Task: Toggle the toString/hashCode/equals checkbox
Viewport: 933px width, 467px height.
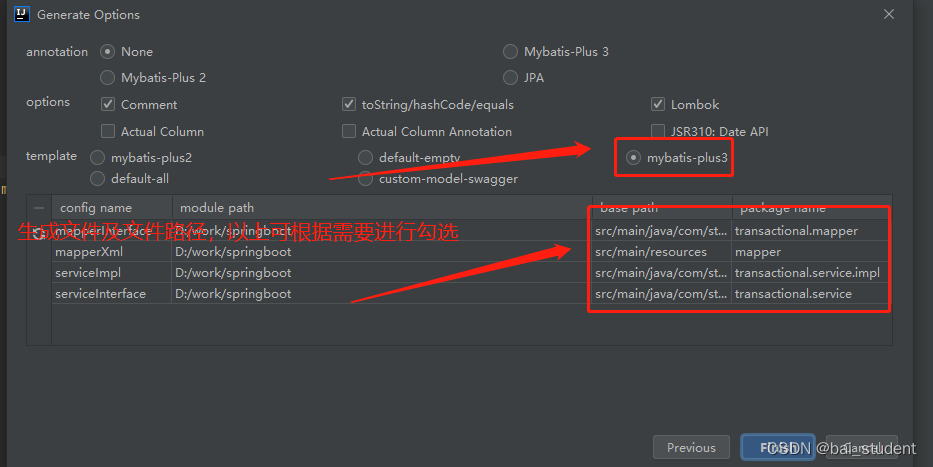Action: point(349,104)
